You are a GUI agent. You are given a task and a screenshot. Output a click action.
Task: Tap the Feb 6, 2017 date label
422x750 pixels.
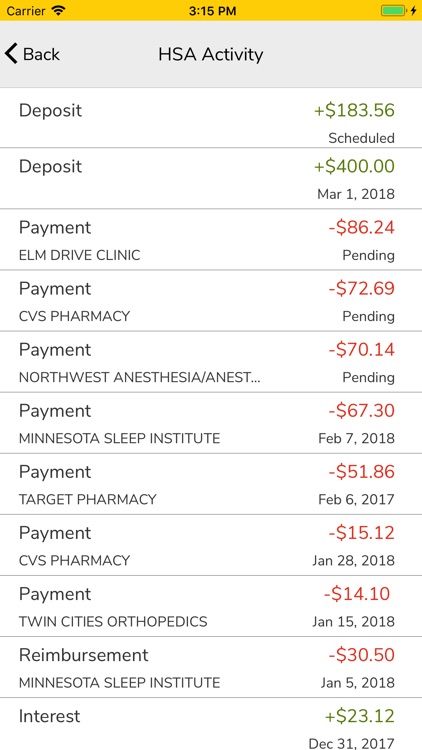tap(356, 499)
